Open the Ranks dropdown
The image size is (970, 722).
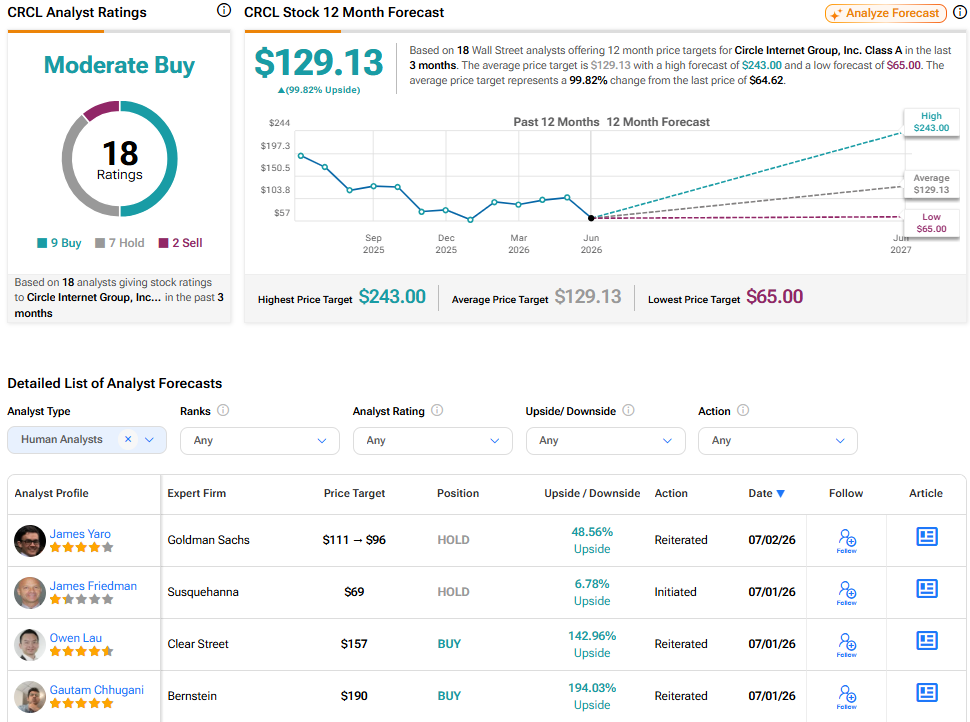[x=260, y=441]
